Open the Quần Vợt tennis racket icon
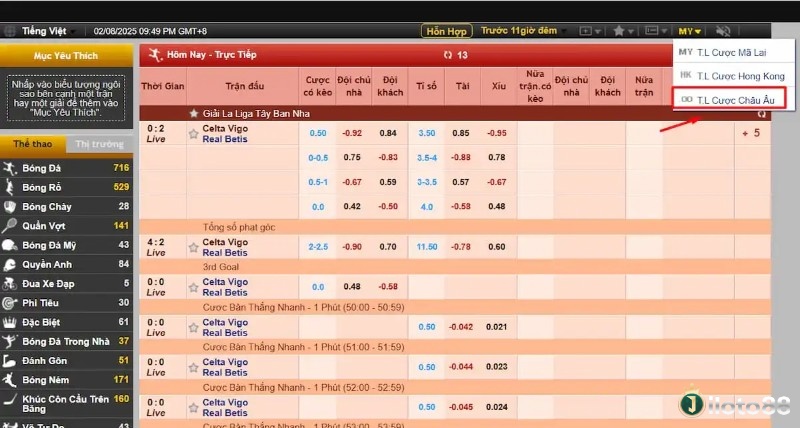 (9, 225)
